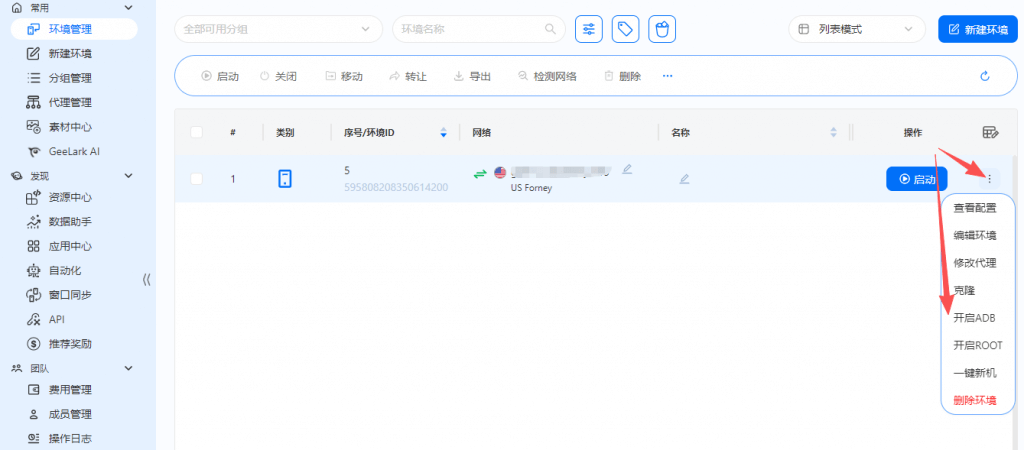Click the pencil icon to edit environment name
This screenshot has width=1024, height=450.
click(684, 179)
